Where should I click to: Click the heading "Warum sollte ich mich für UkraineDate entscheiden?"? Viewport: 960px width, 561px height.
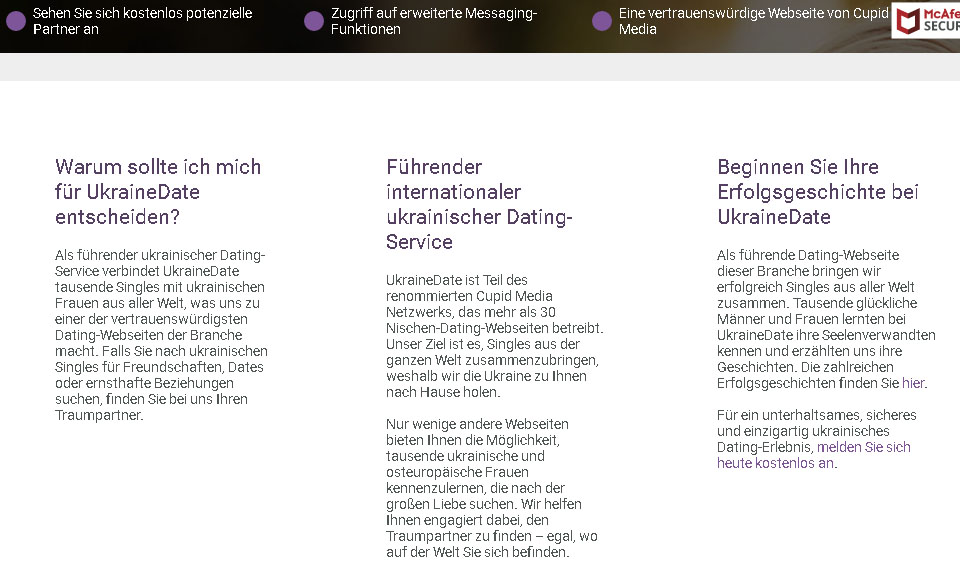pyautogui.click(x=158, y=191)
